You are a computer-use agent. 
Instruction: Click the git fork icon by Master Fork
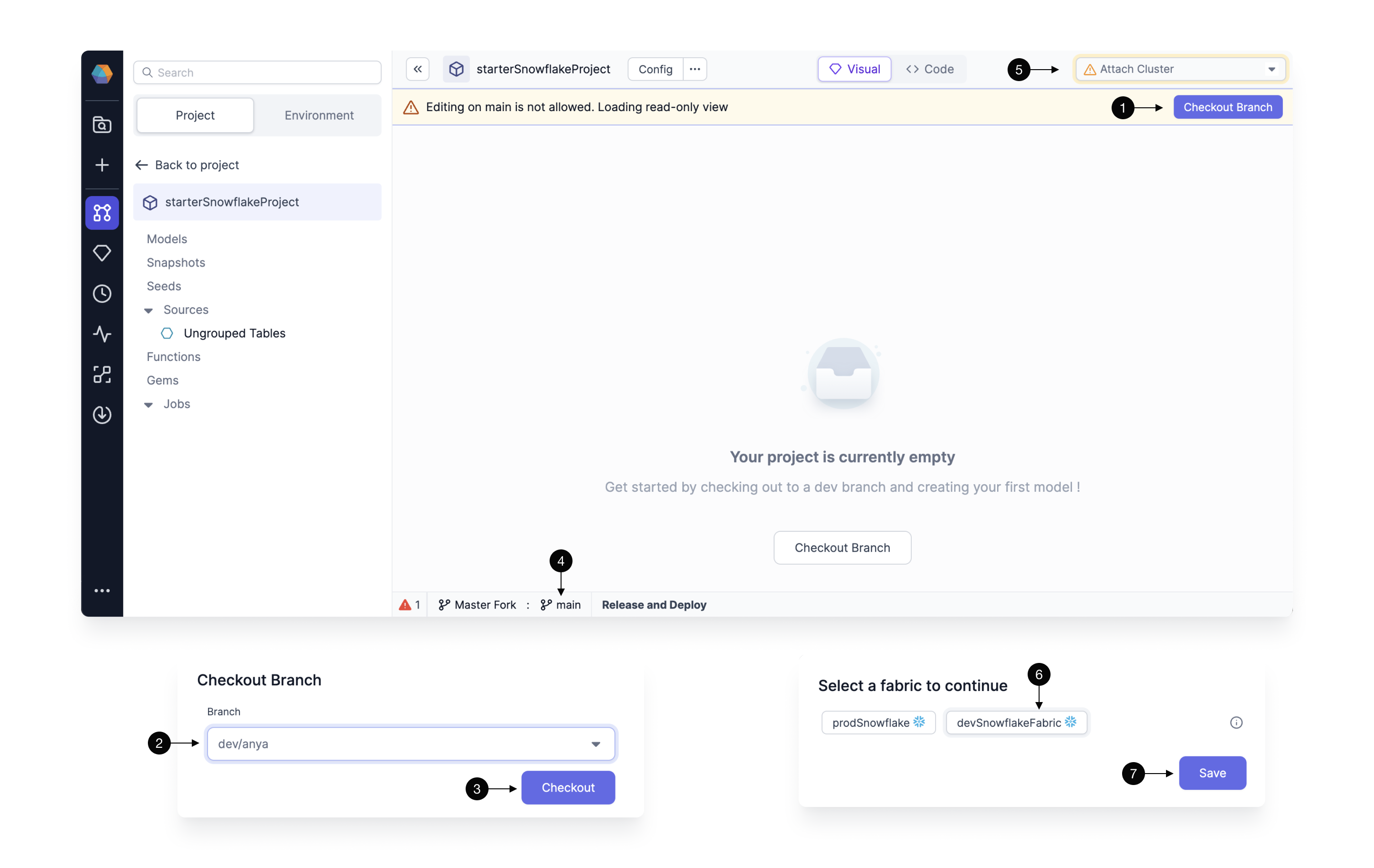point(444,605)
